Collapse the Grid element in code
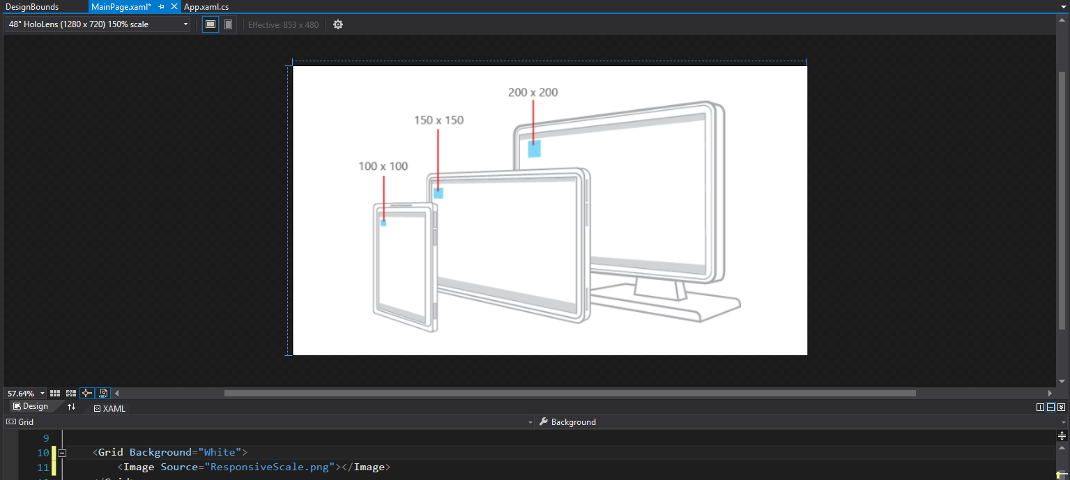 coord(61,453)
